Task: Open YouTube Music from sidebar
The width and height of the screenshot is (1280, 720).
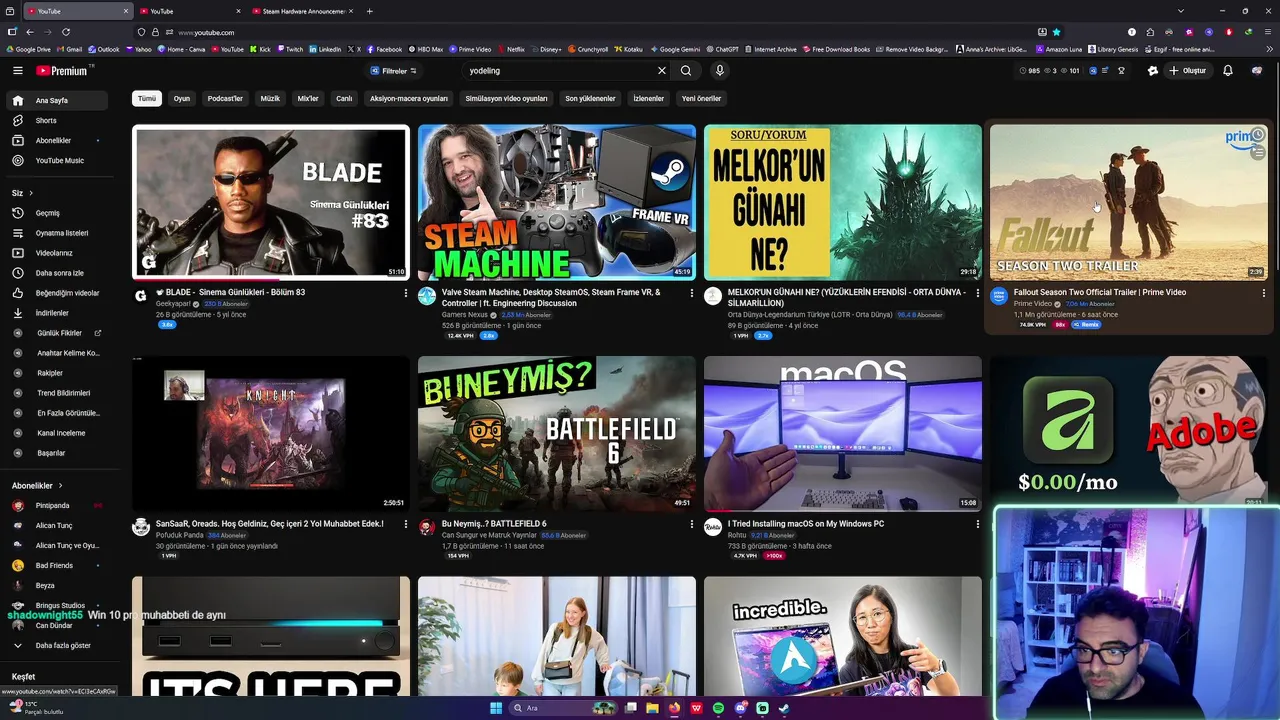Action: [x=55, y=161]
